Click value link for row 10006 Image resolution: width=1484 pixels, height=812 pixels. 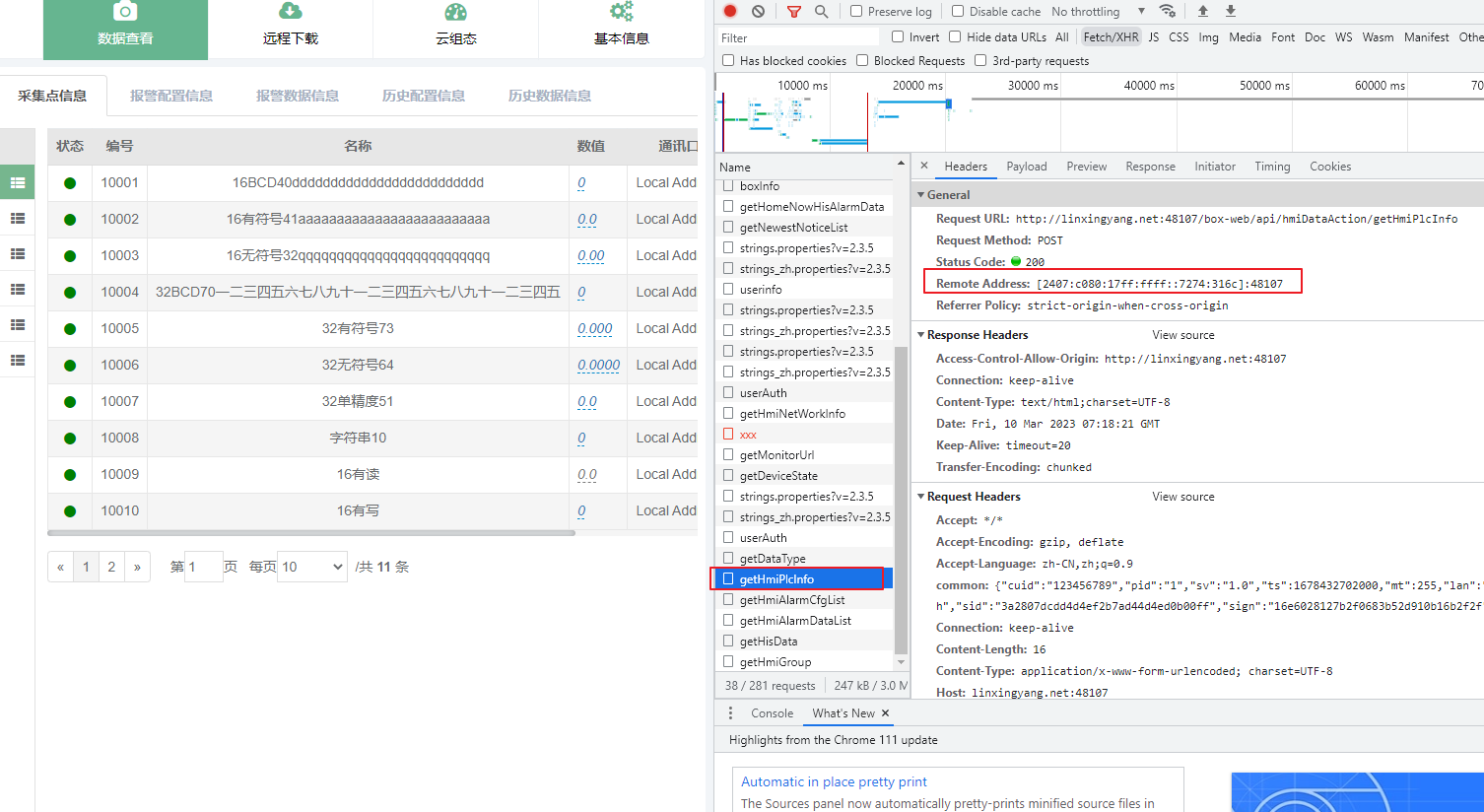[x=598, y=365]
